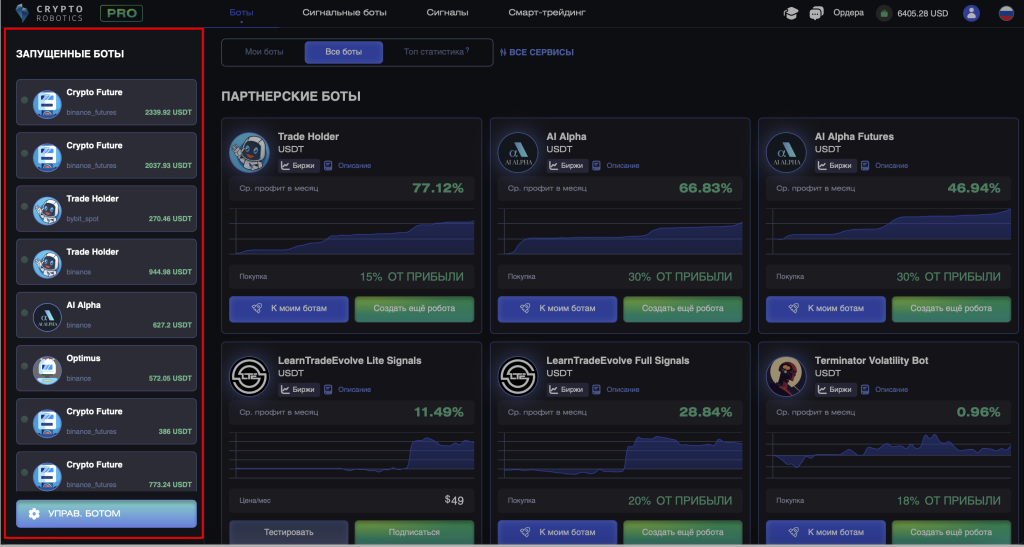
Task: Select Crypto Future bot with 2339.92 USDT
Action: [x=106, y=102]
